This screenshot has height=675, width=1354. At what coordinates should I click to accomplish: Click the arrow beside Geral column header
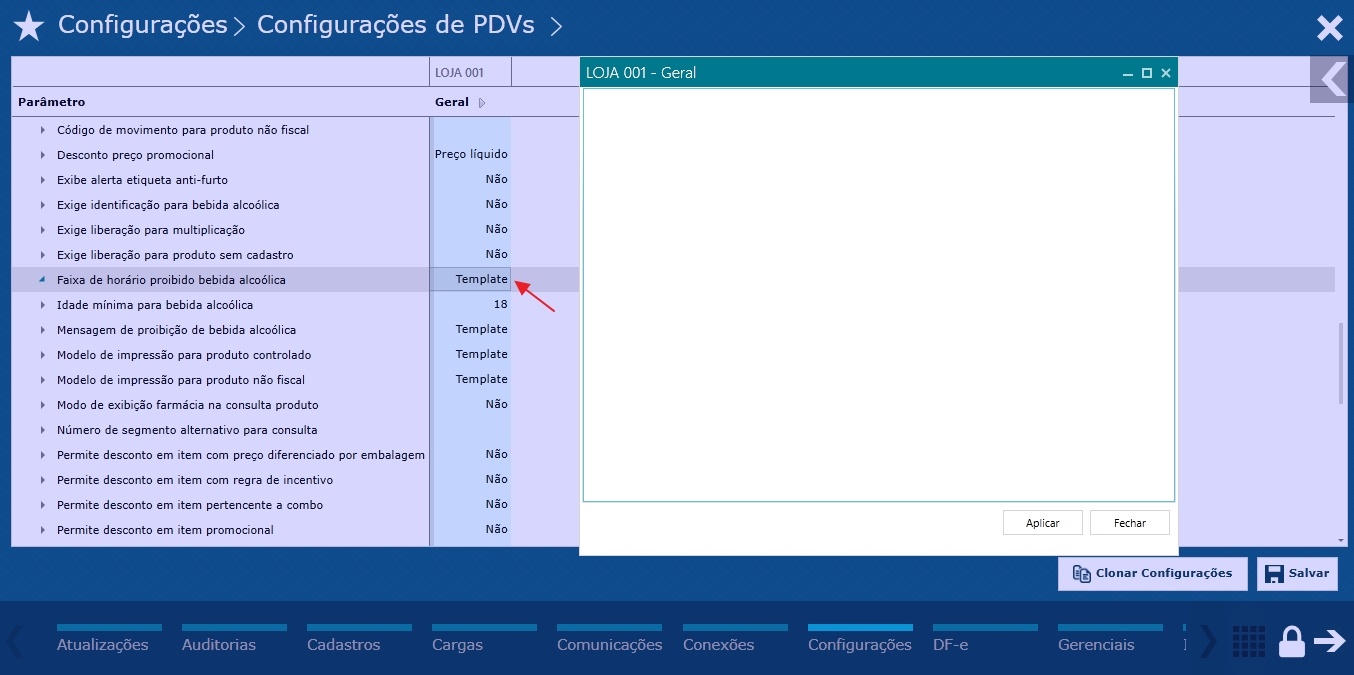click(482, 103)
